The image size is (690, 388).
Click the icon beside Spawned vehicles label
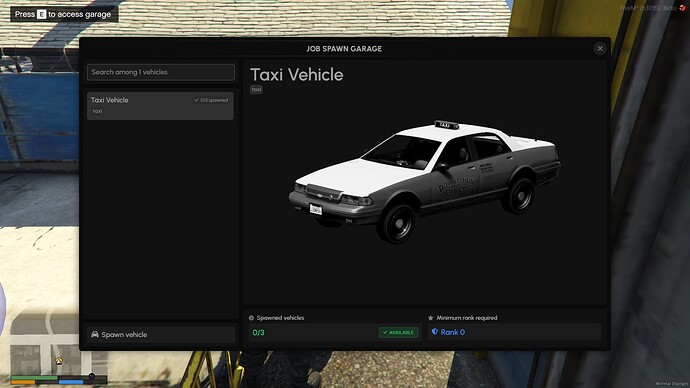251,318
